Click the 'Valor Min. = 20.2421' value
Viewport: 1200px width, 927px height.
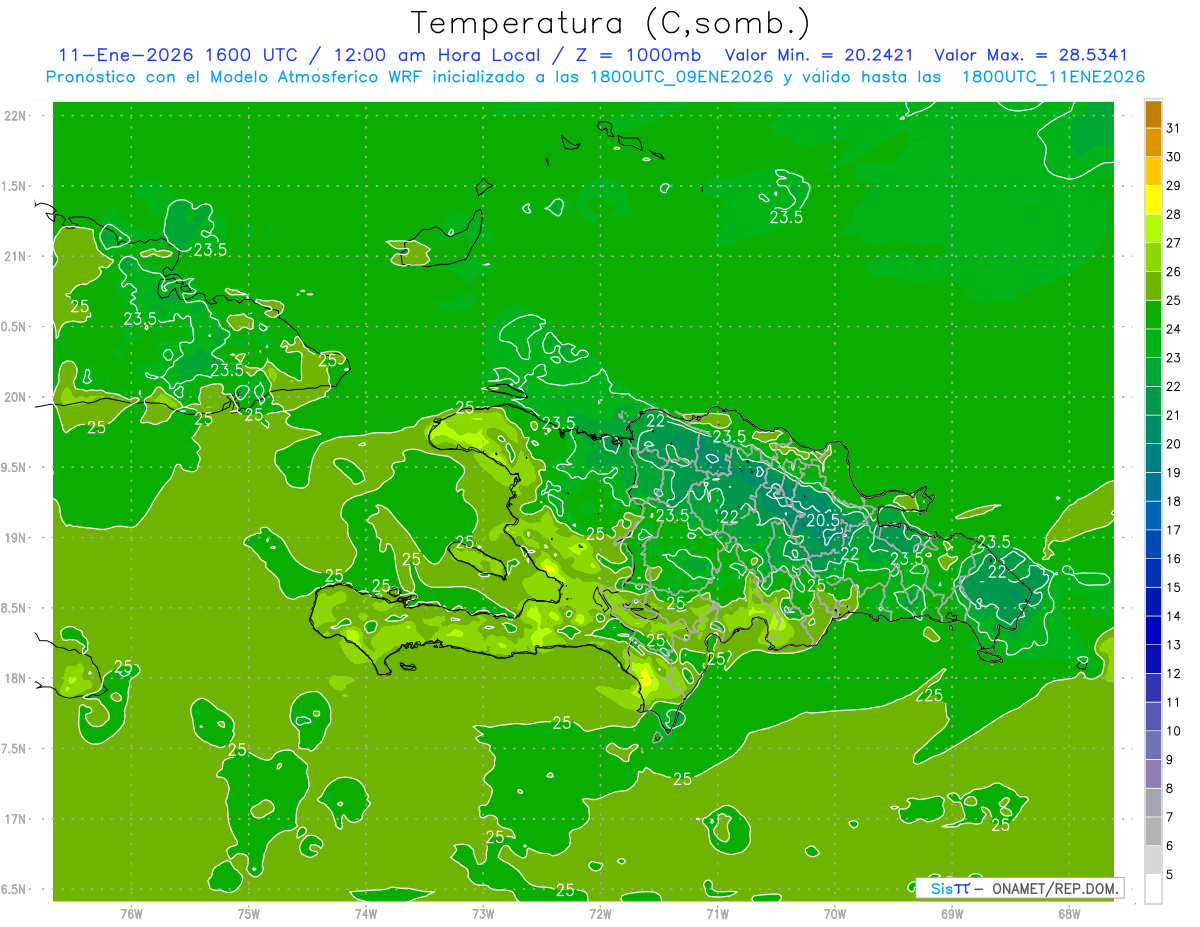click(x=820, y=55)
